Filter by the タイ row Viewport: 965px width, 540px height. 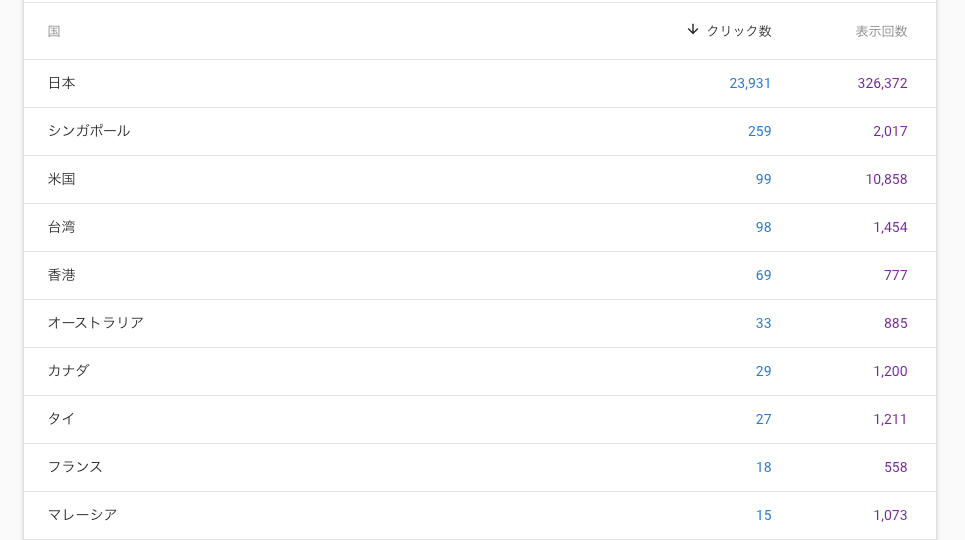click(x=62, y=419)
